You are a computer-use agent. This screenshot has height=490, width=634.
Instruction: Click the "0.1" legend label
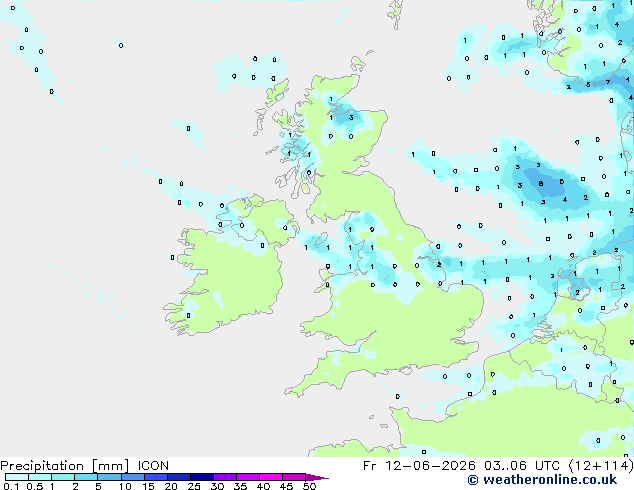10,486
